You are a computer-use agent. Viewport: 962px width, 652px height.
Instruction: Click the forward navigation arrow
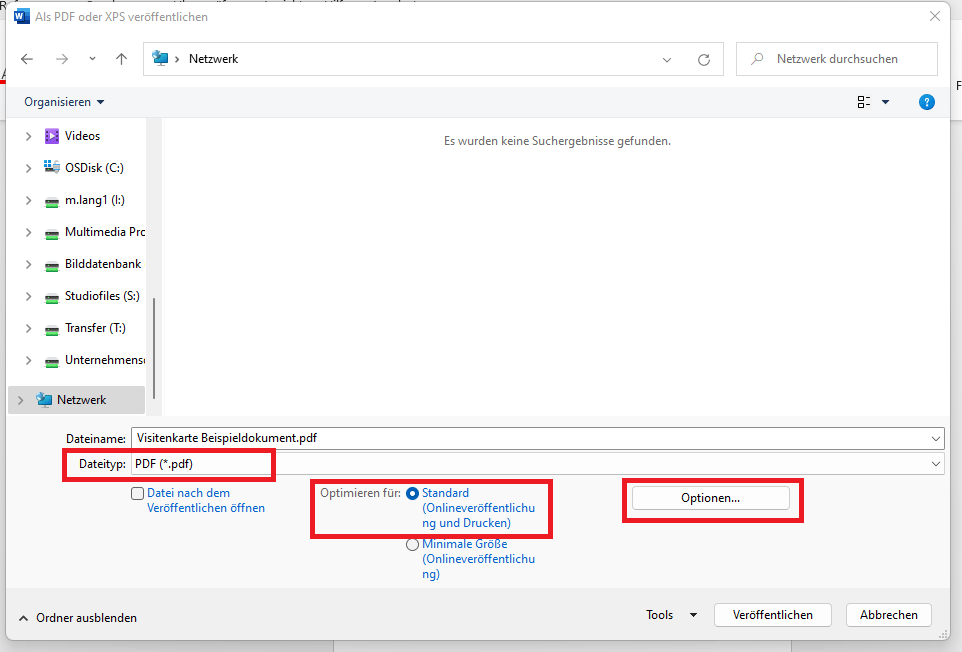[x=62, y=59]
